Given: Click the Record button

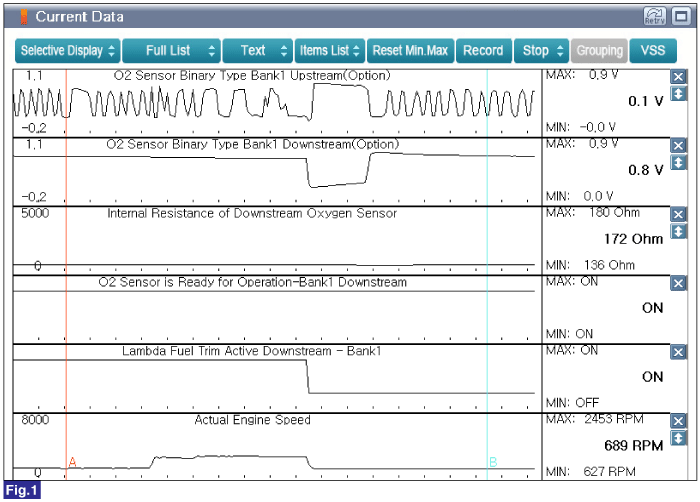Looking at the screenshot, I should click(x=483, y=50).
